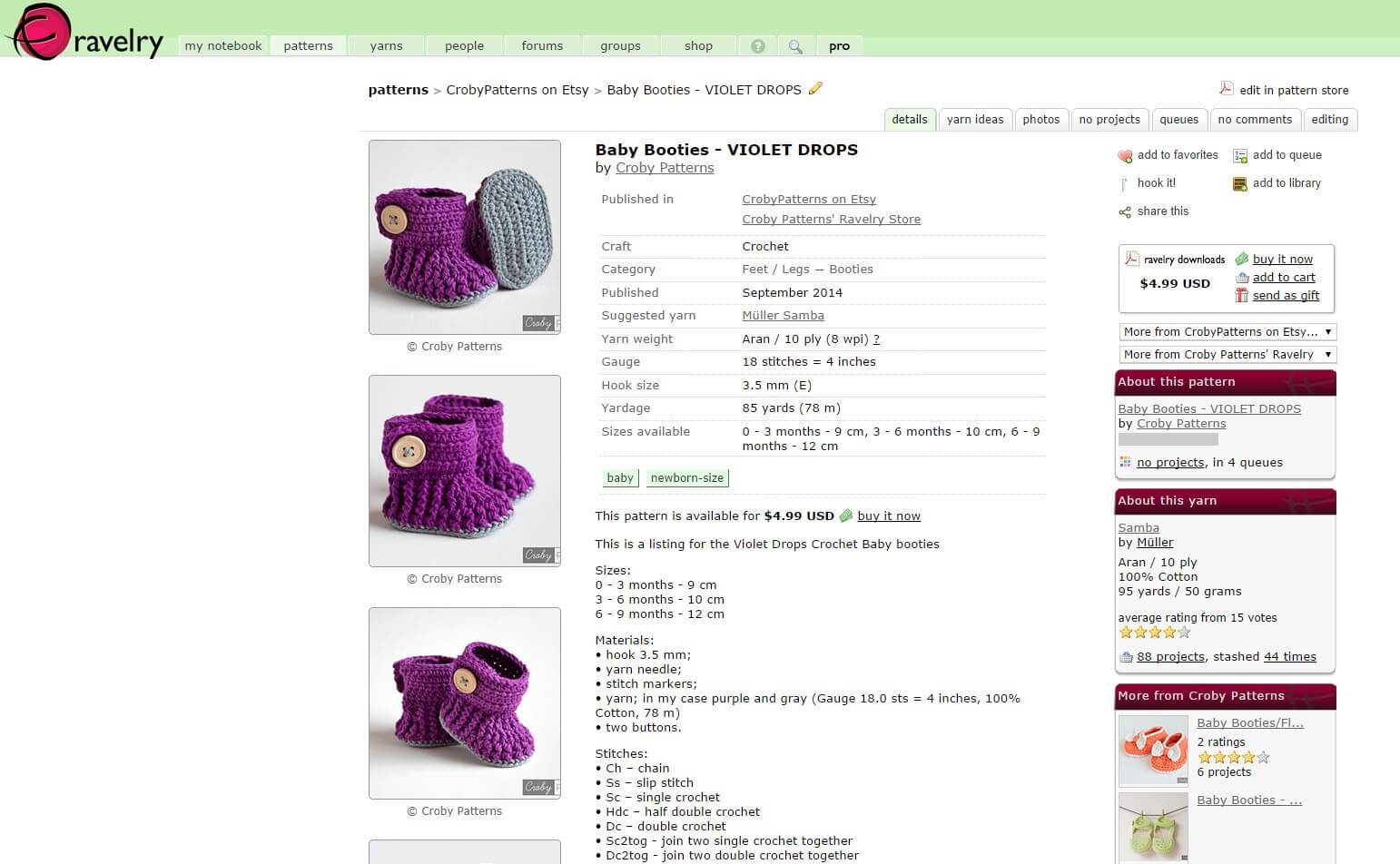Click the stash icon beside 88 projects

(1126, 657)
